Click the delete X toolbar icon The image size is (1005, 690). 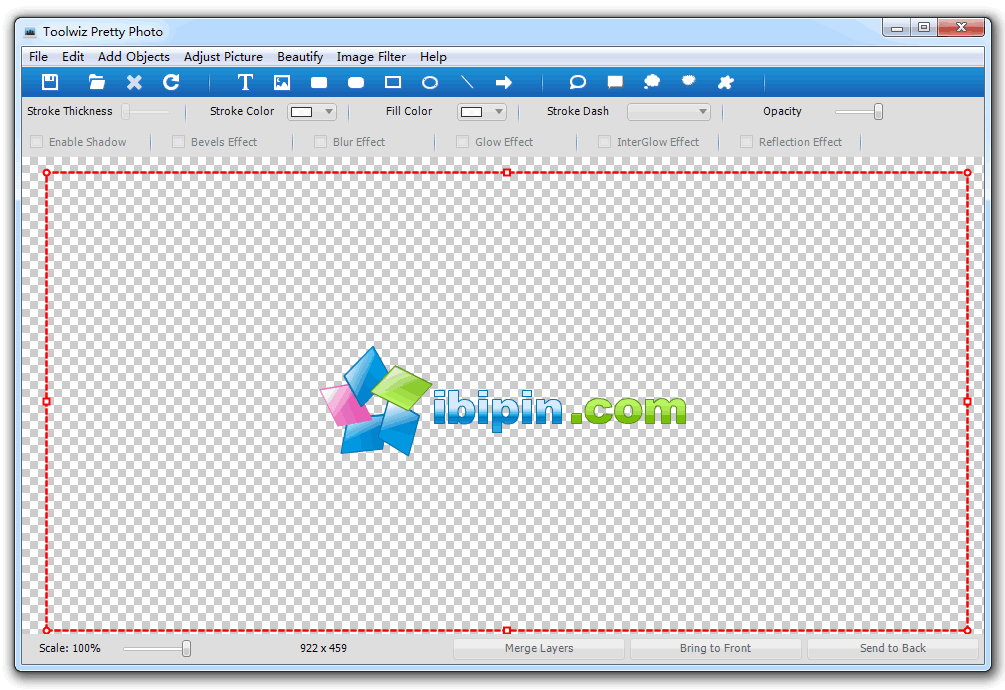pyautogui.click(x=134, y=82)
